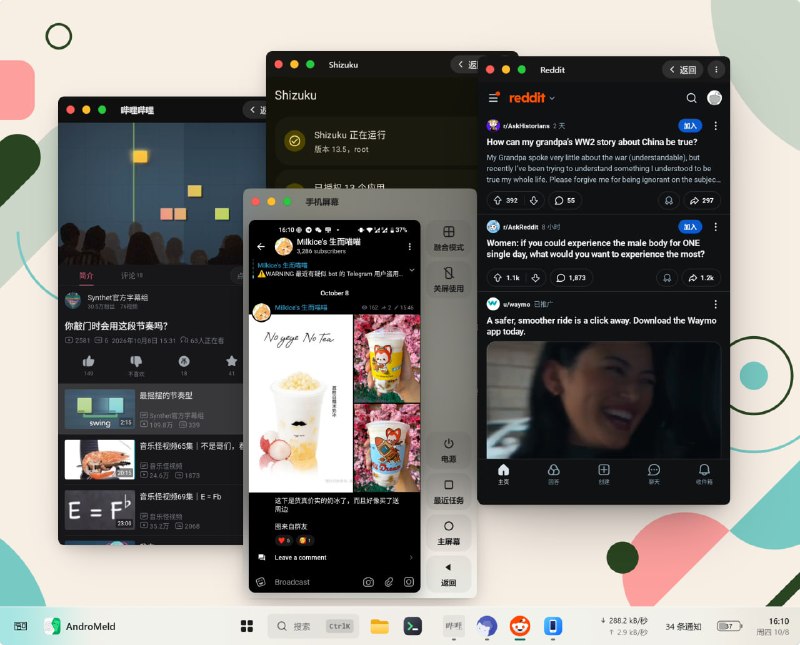This screenshot has width=800, height=645.
Task: Click the taskbar 搜索 search field
Action: click(313, 626)
